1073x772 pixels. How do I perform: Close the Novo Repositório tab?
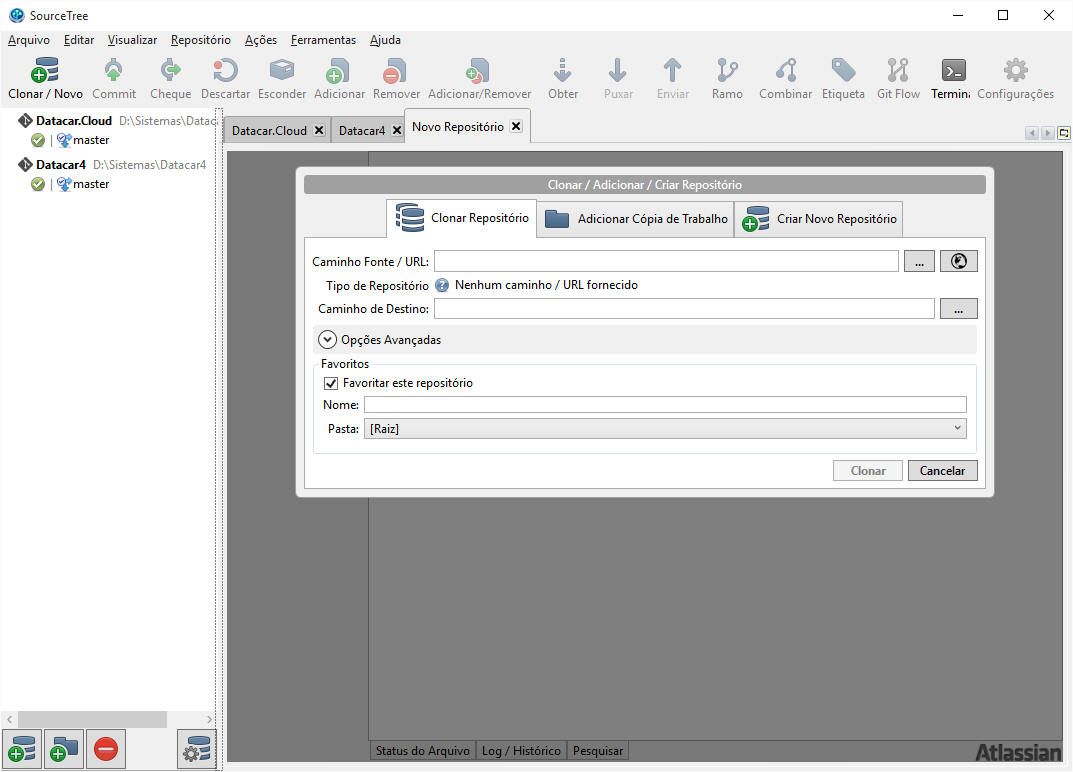pos(517,127)
